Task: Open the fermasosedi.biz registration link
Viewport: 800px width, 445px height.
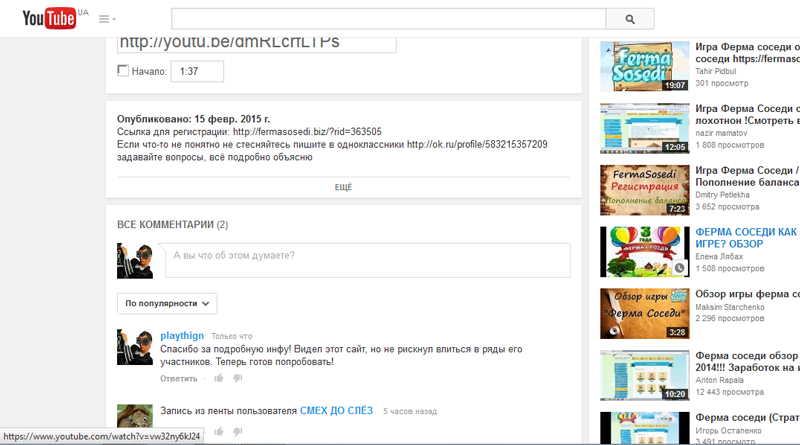Action: [x=307, y=132]
